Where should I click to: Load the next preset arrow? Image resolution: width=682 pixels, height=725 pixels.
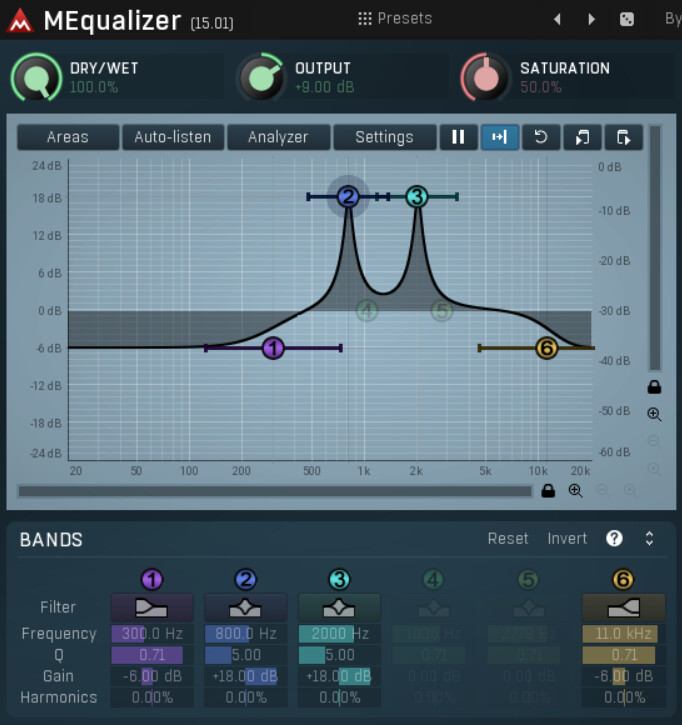click(x=591, y=19)
